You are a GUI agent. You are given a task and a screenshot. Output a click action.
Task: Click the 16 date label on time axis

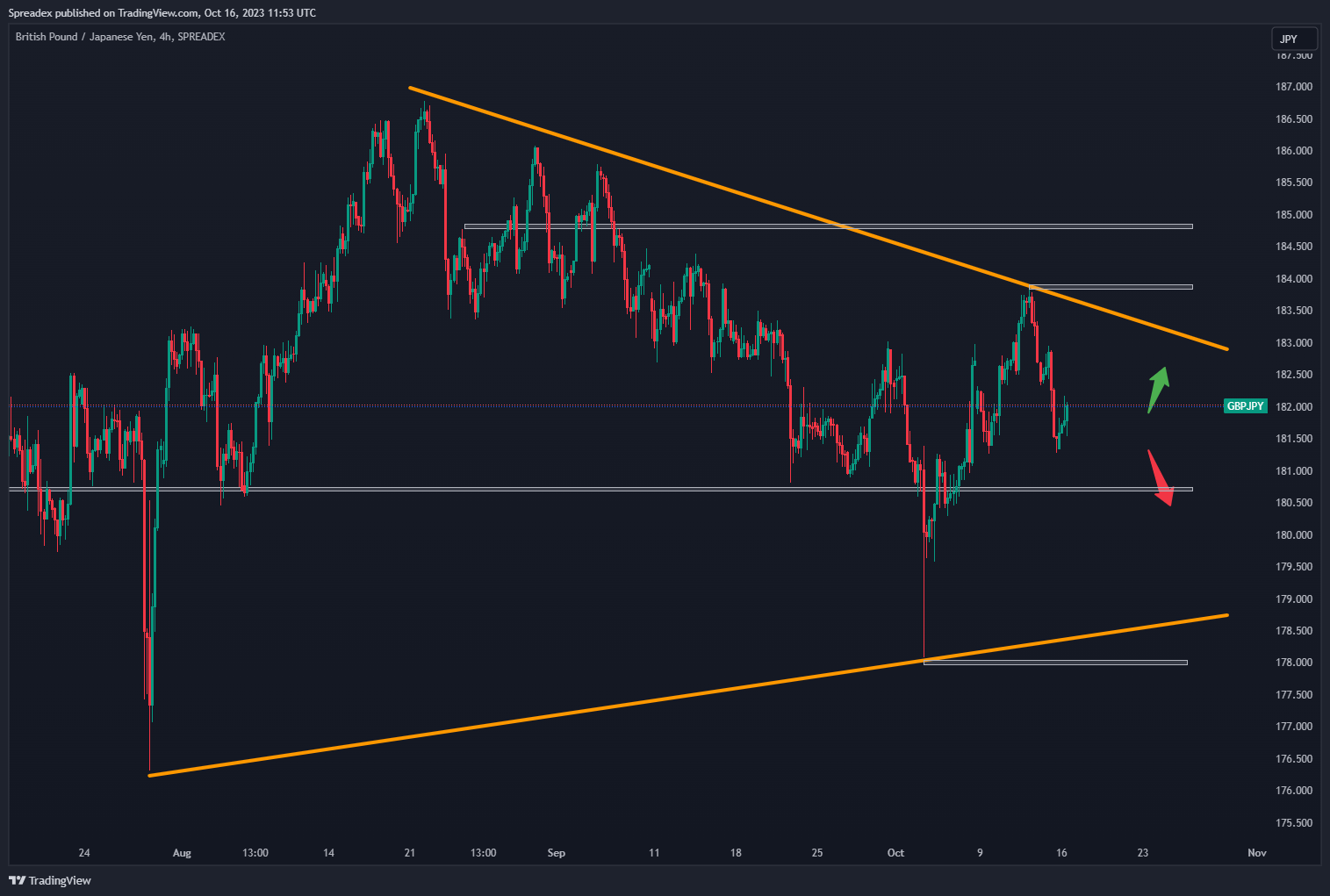click(1061, 853)
